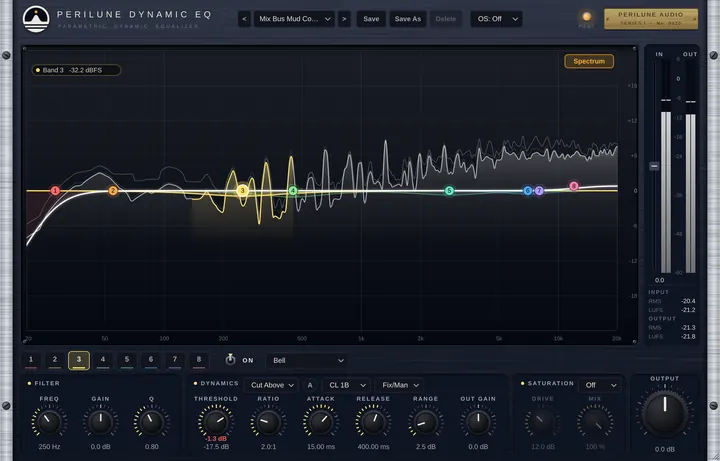
Task: Click the large OUTPUT knob
Action: tap(665, 415)
